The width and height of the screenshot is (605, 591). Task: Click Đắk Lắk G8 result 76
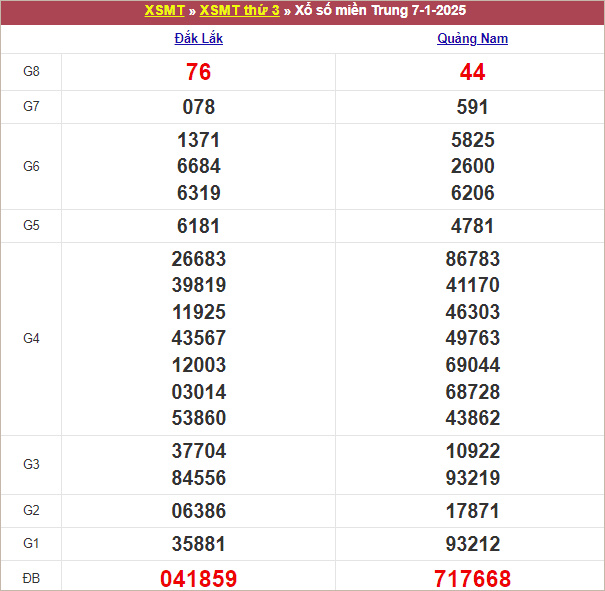click(198, 72)
